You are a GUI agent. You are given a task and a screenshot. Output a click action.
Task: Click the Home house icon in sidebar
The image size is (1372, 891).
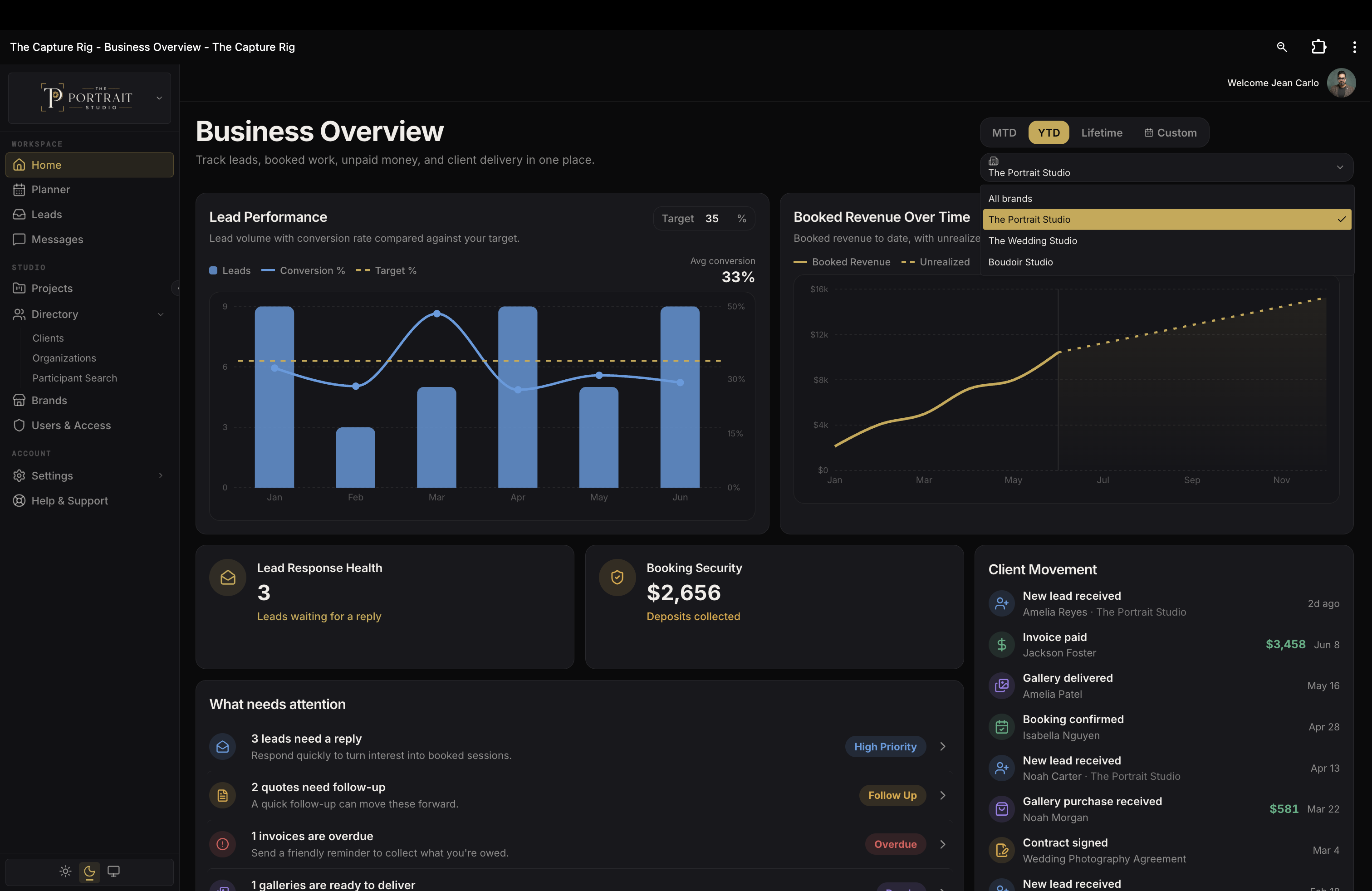[x=19, y=165]
